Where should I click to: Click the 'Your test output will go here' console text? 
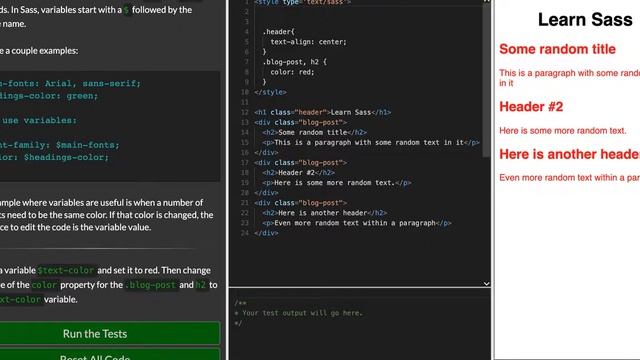pos(302,313)
